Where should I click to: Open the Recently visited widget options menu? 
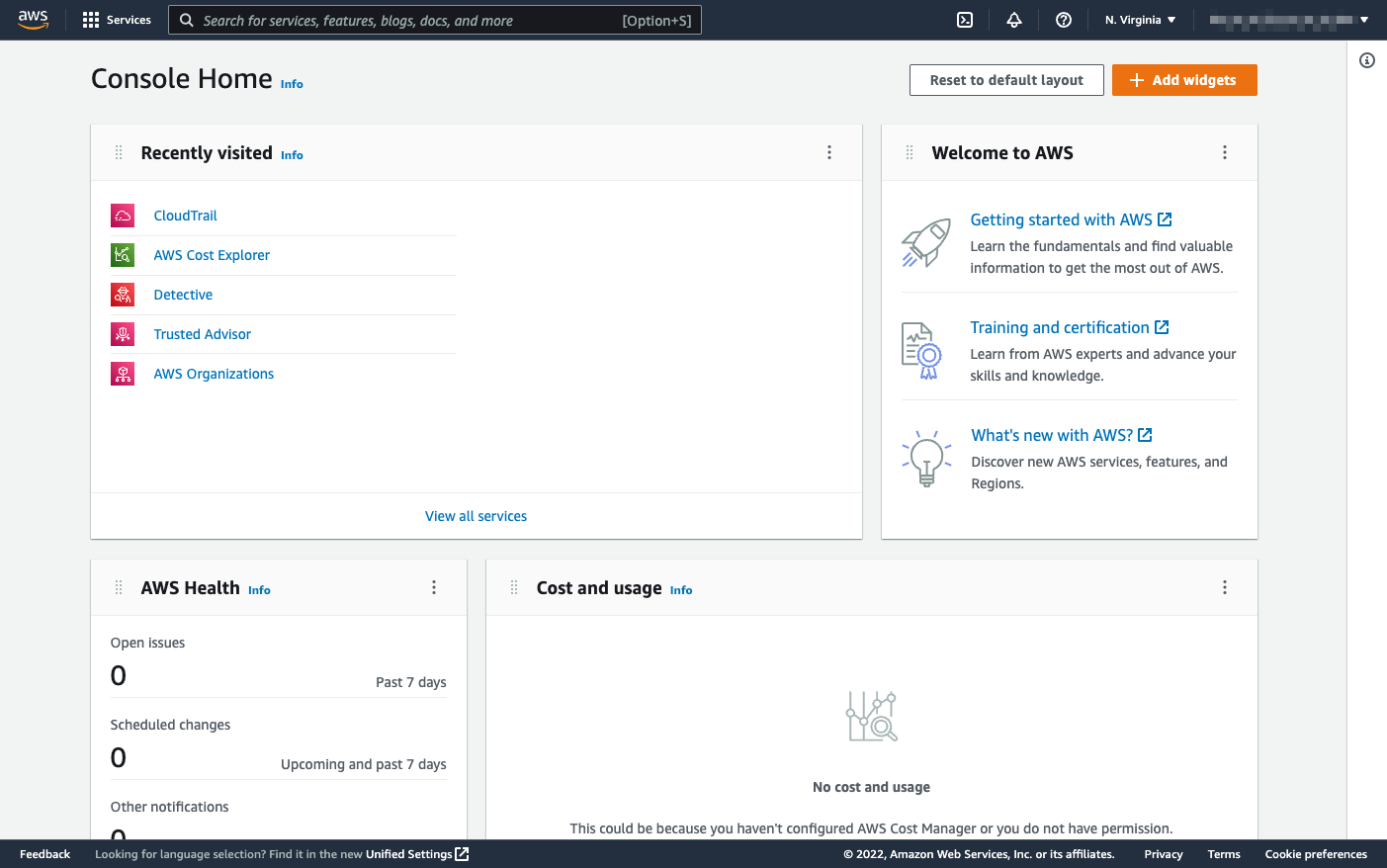pyautogui.click(x=829, y=152)
